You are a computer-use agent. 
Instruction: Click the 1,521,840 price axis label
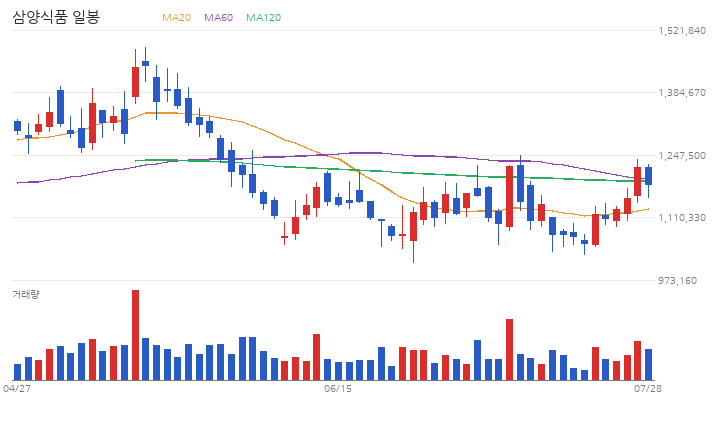(x=682, y=31)
